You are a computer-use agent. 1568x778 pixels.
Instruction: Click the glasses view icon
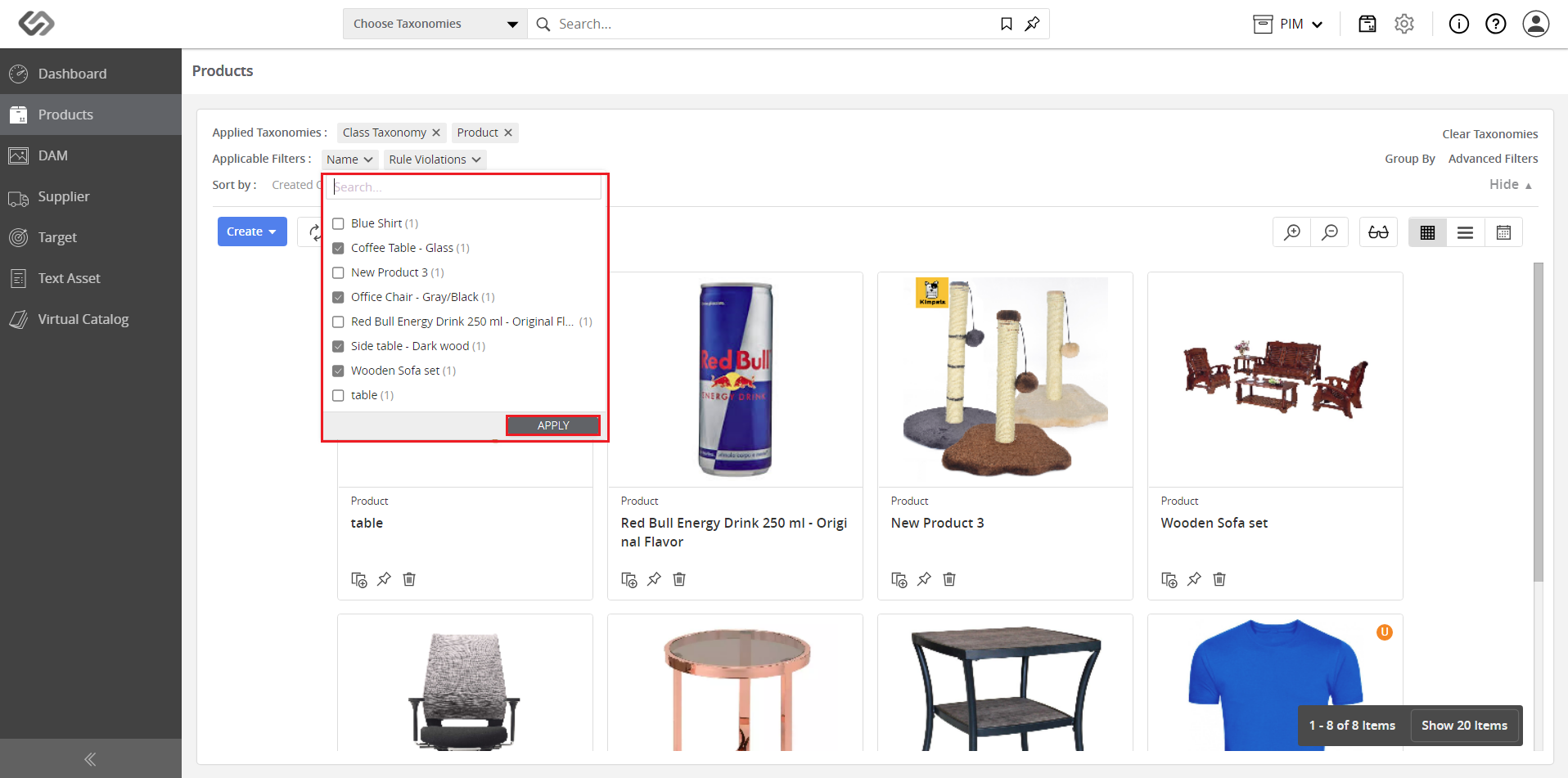pyautogui.click(x=1379, y=232)
